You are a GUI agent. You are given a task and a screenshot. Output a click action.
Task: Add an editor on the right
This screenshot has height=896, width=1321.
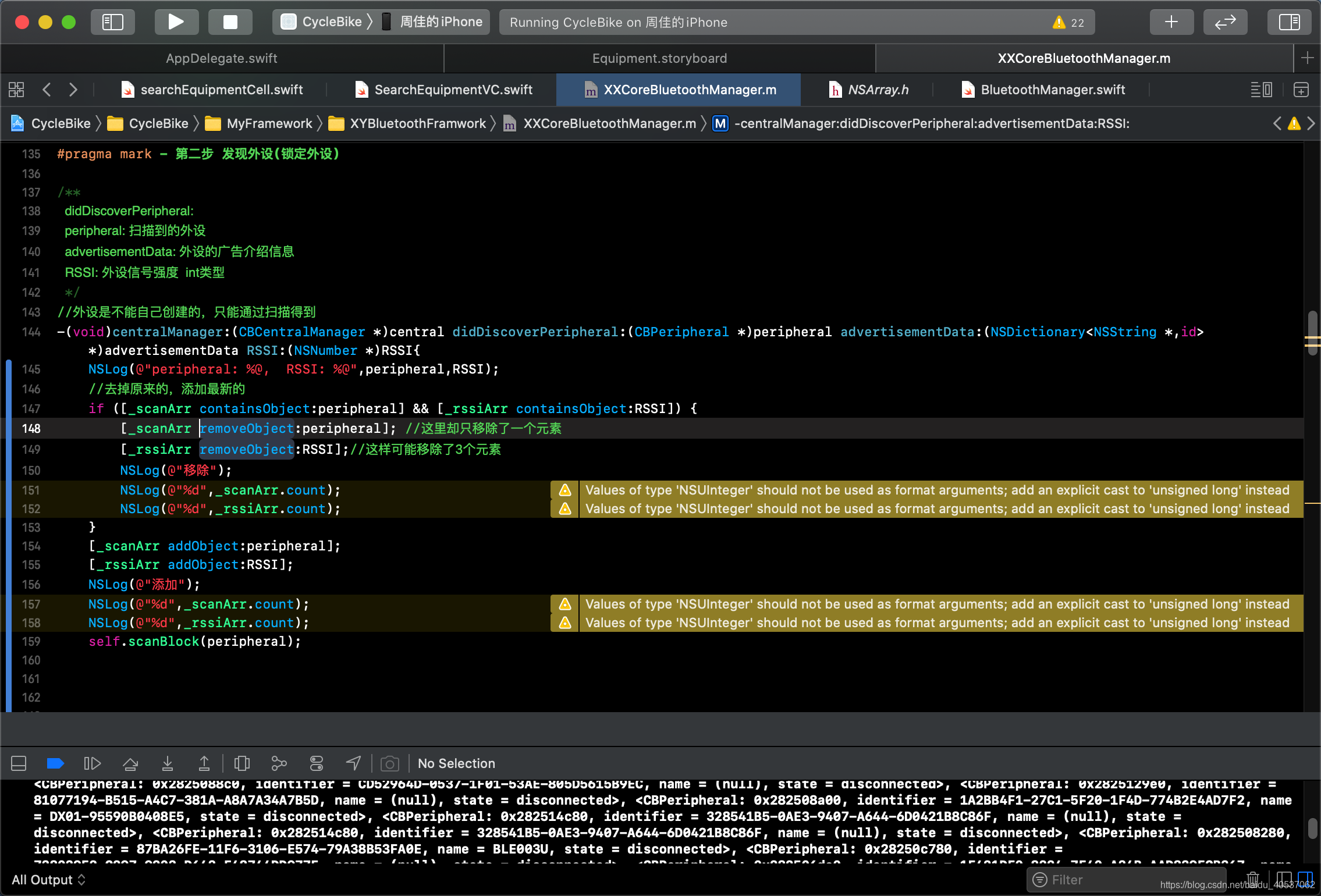1301,90
